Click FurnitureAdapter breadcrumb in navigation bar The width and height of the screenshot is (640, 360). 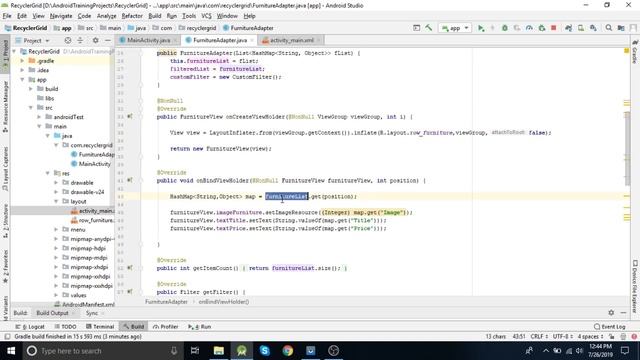pos(248,28)
